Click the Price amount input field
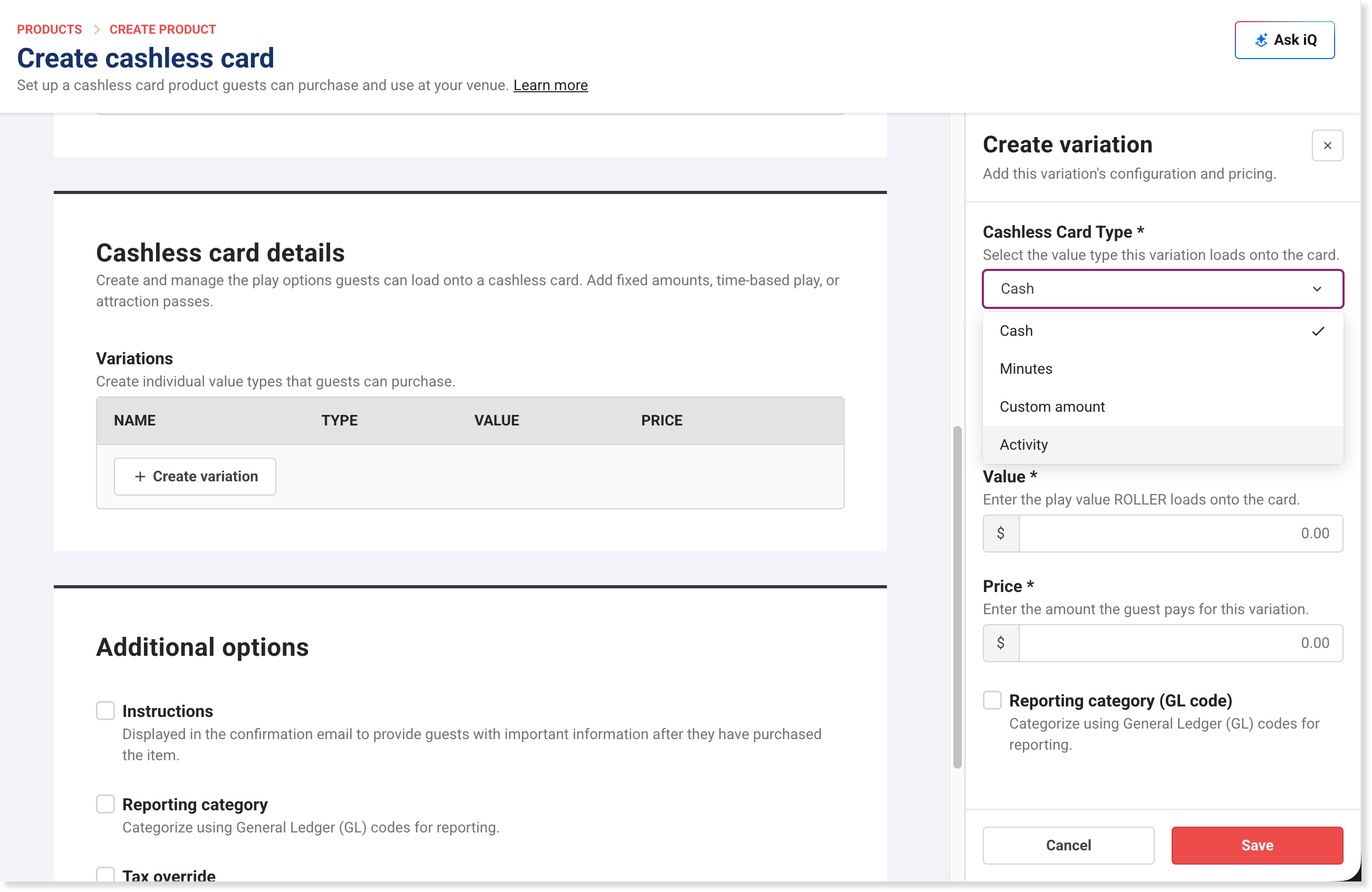This screenshot has height=892, width=1372. coord(1180,643)
